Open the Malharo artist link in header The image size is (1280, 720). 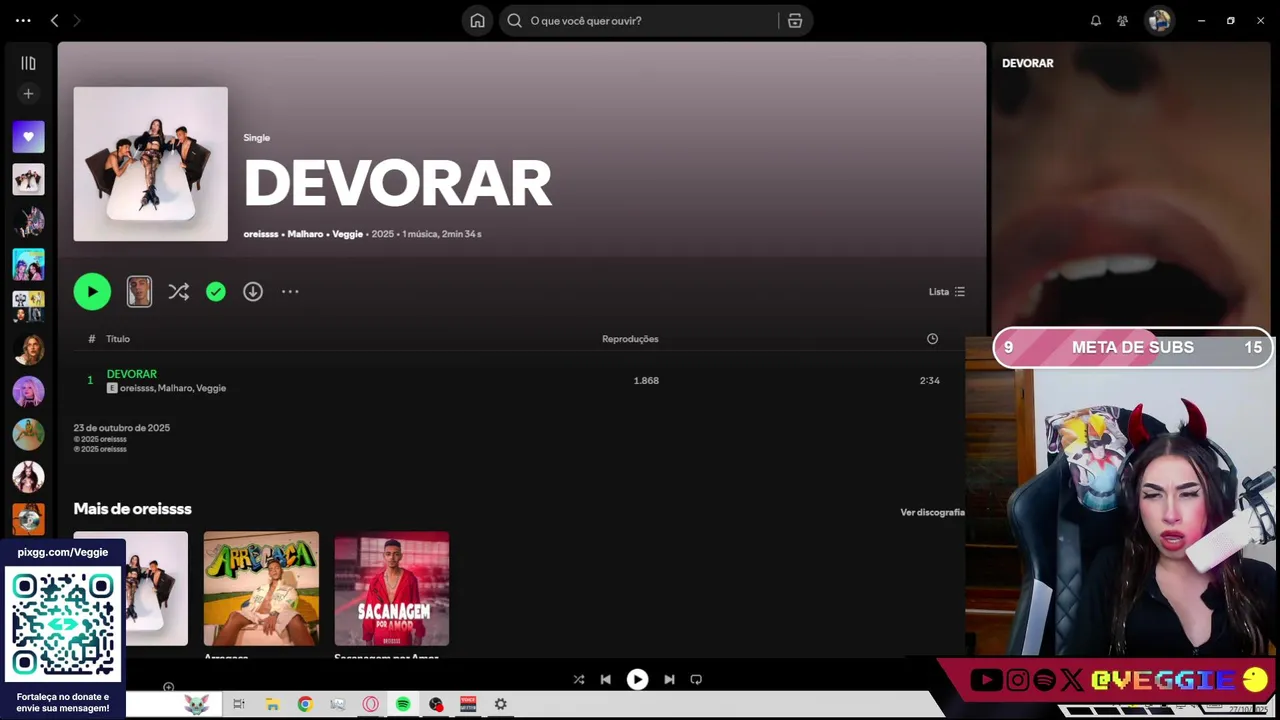[305, 234]
